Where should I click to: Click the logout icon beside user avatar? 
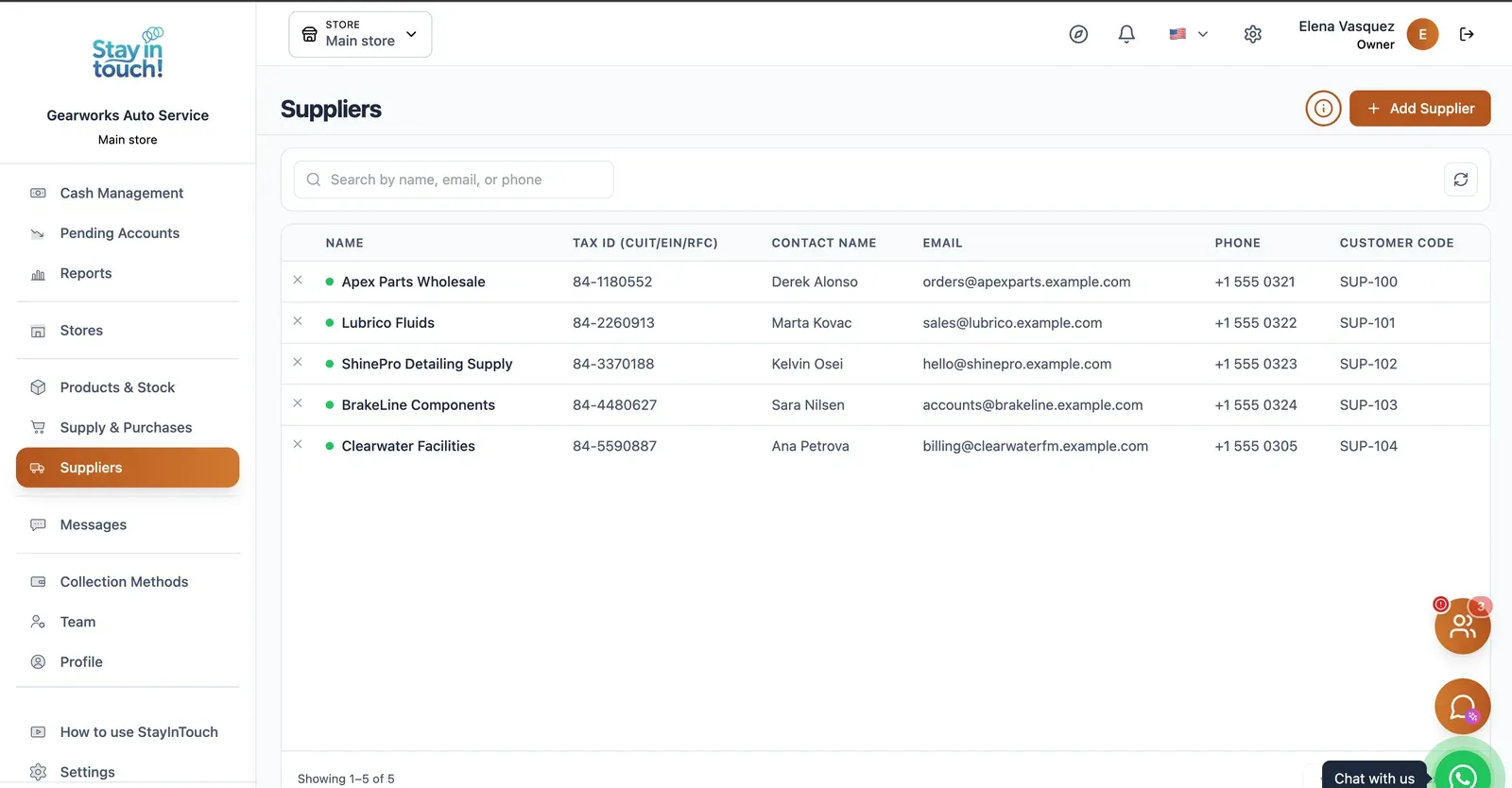pyautogui.click(x=1467, y=34)
